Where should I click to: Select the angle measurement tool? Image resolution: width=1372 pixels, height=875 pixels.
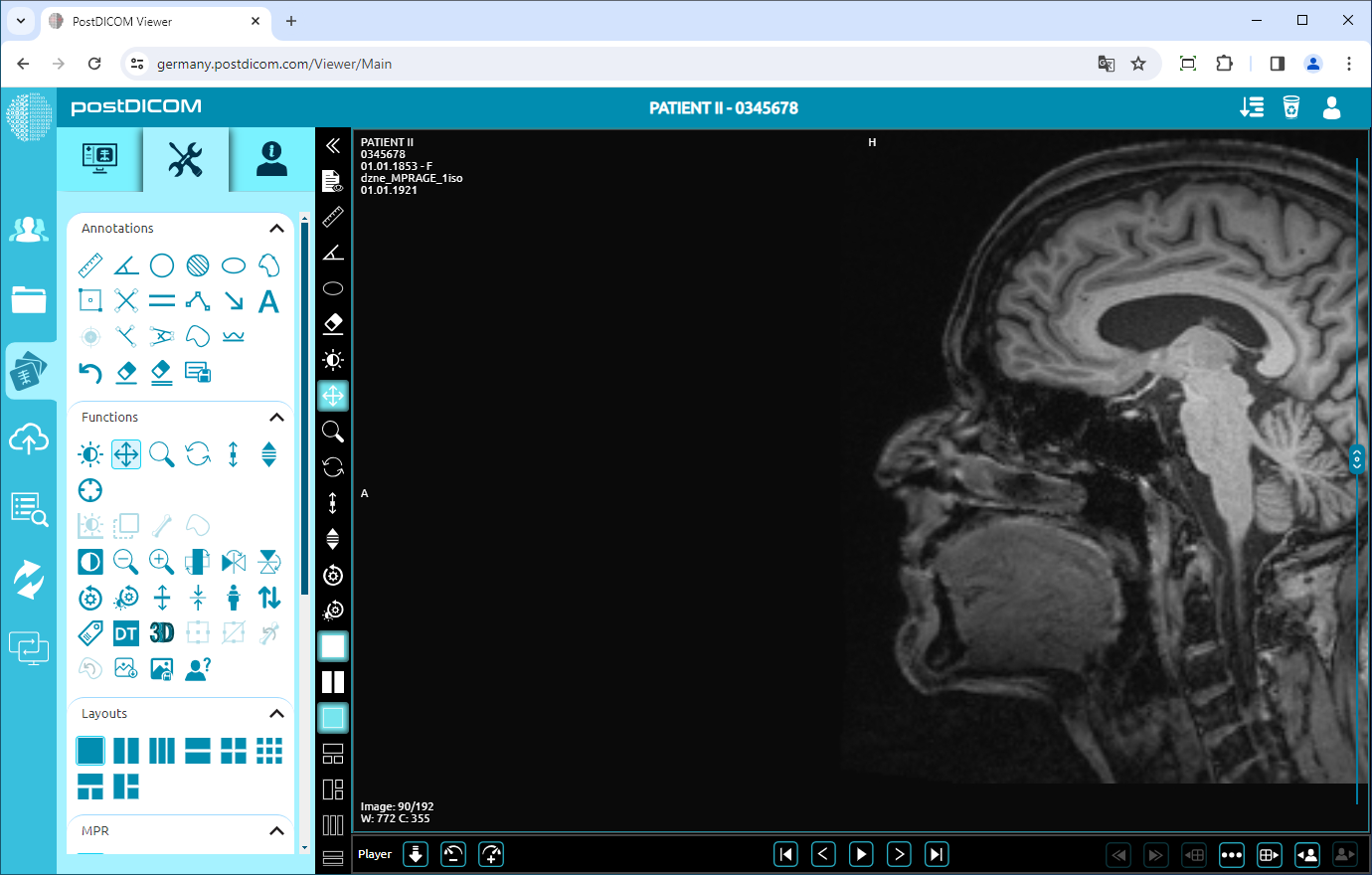pyautogui.click(x=125, y=264)
